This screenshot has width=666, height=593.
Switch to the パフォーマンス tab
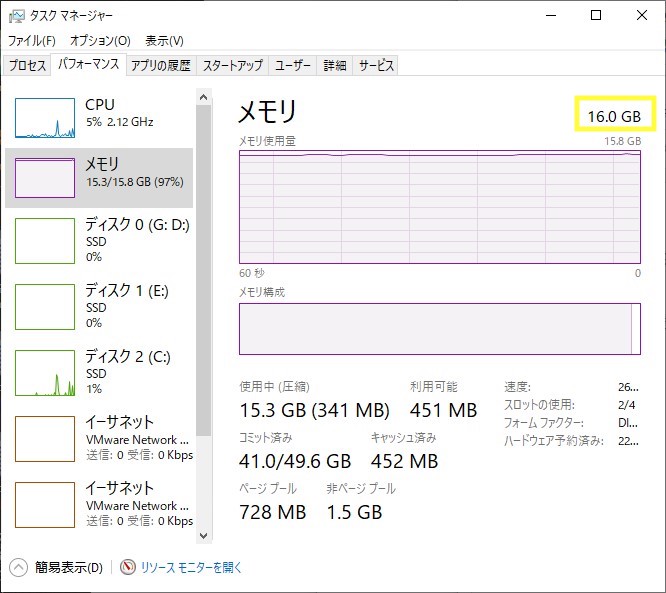pyautogui.click(x=88, y=65)
